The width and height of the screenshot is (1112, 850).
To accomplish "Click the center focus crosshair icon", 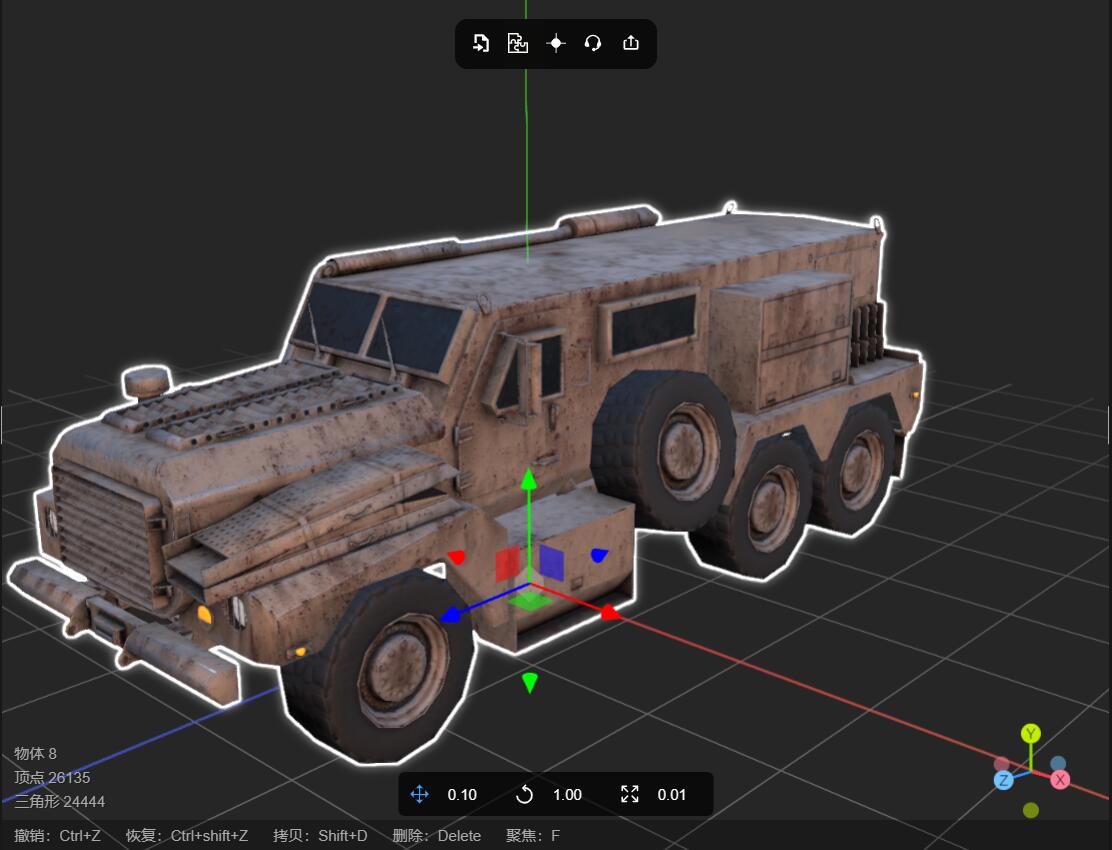I will [556, 43].
